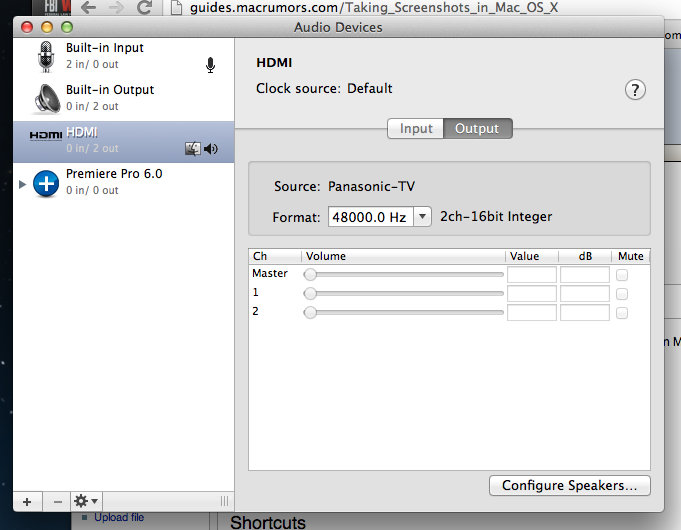The width and height of the screenshot is (681, 530).
Task: Open the gear action menu
Action: [x=86, y=502]
